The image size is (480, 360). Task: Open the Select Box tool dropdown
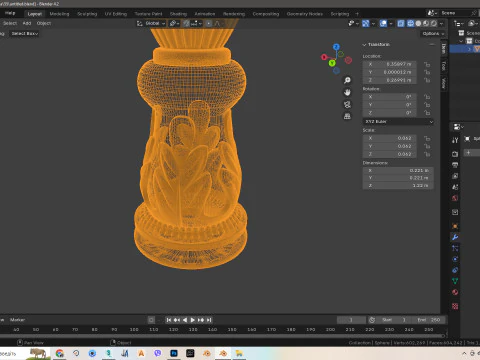(25, 34)
